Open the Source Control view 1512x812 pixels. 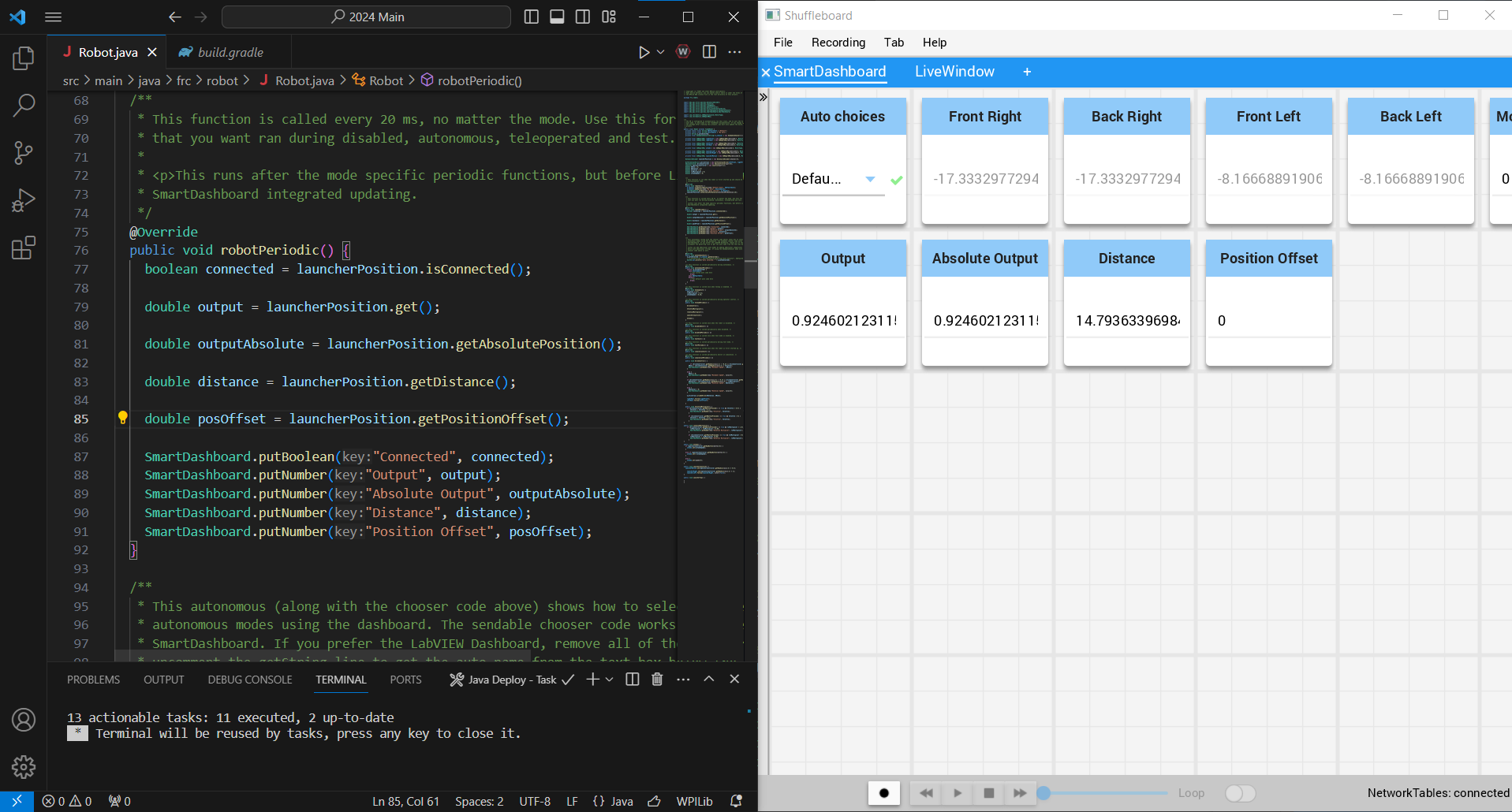[x=24, y=152]
